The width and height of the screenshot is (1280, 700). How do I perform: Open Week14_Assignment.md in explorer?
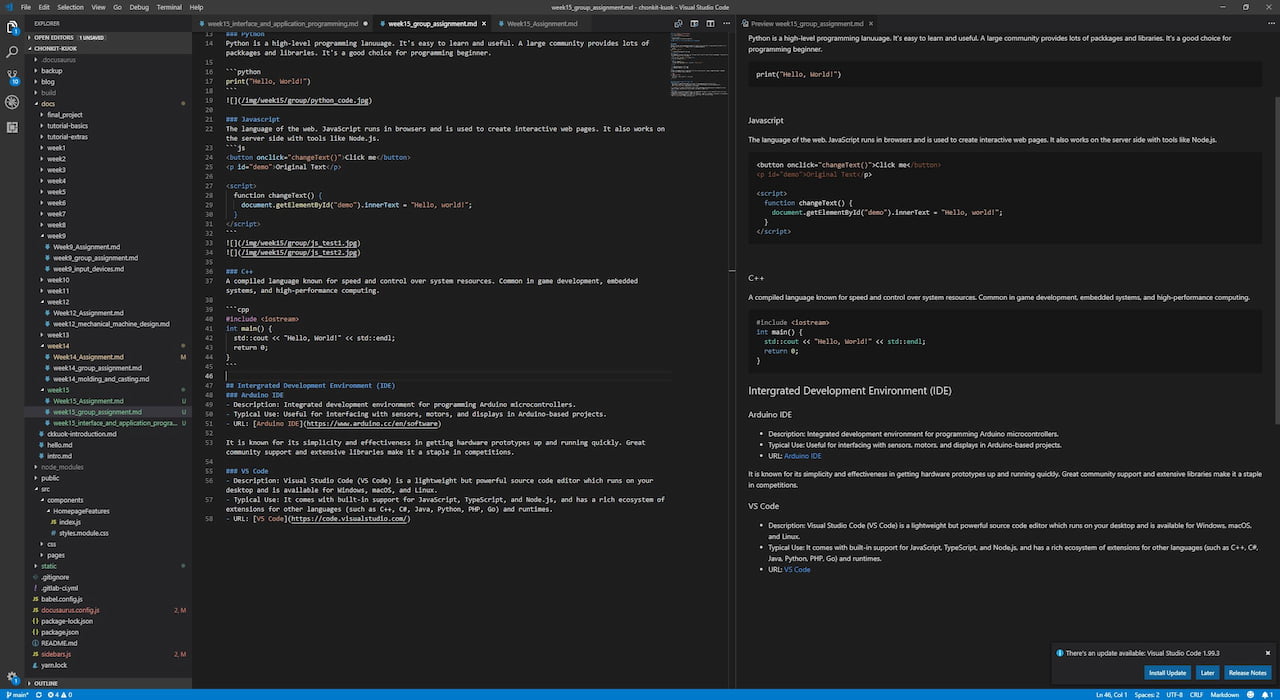(89, 357)
